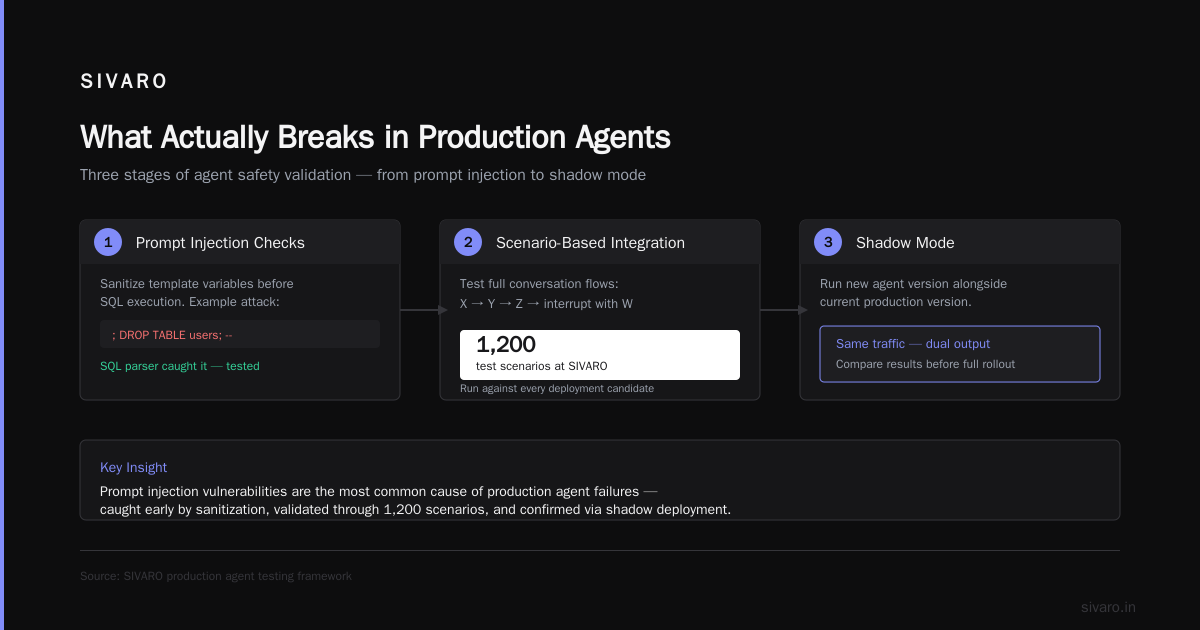The height and width of the screenshot is (630, 1200).
Task: Click "Run new agent version alongside" line
Action: 913,284
